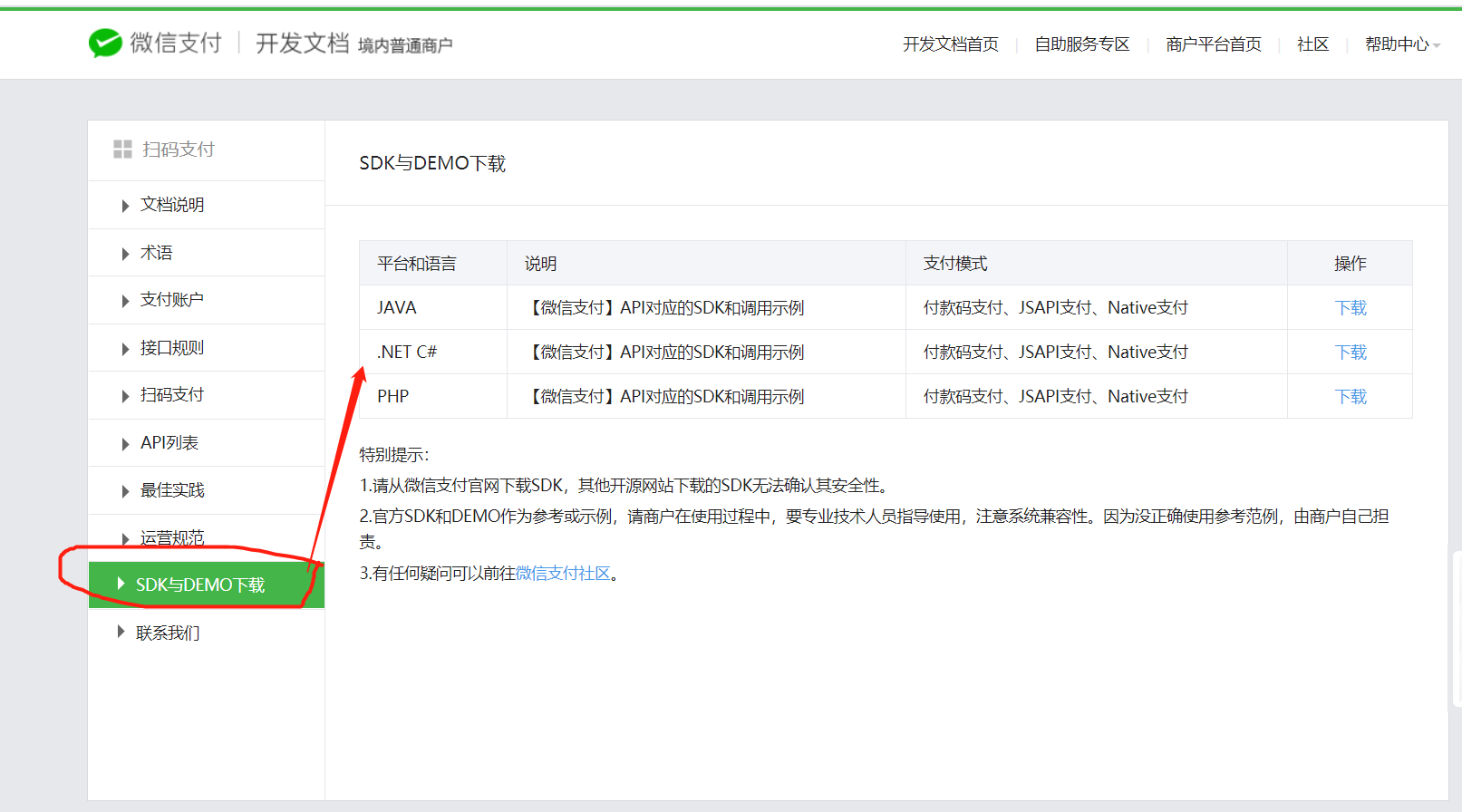This screenshot has width=1462, height=812.
Task: Click the grid icon beside 扫码支付 header
Action: (122, 150)
